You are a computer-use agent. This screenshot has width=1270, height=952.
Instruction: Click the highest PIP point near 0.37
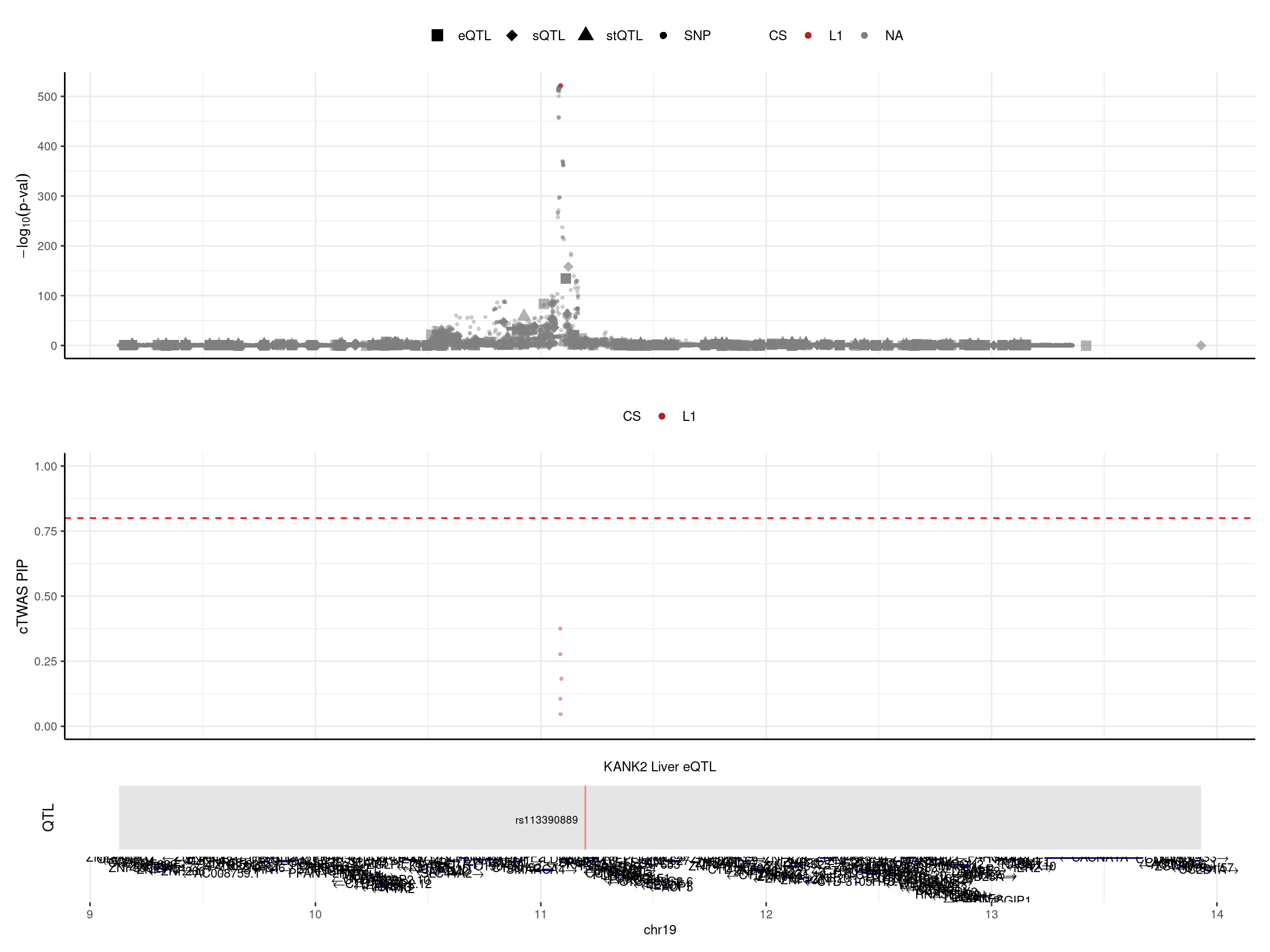click(x=561, y=629)
